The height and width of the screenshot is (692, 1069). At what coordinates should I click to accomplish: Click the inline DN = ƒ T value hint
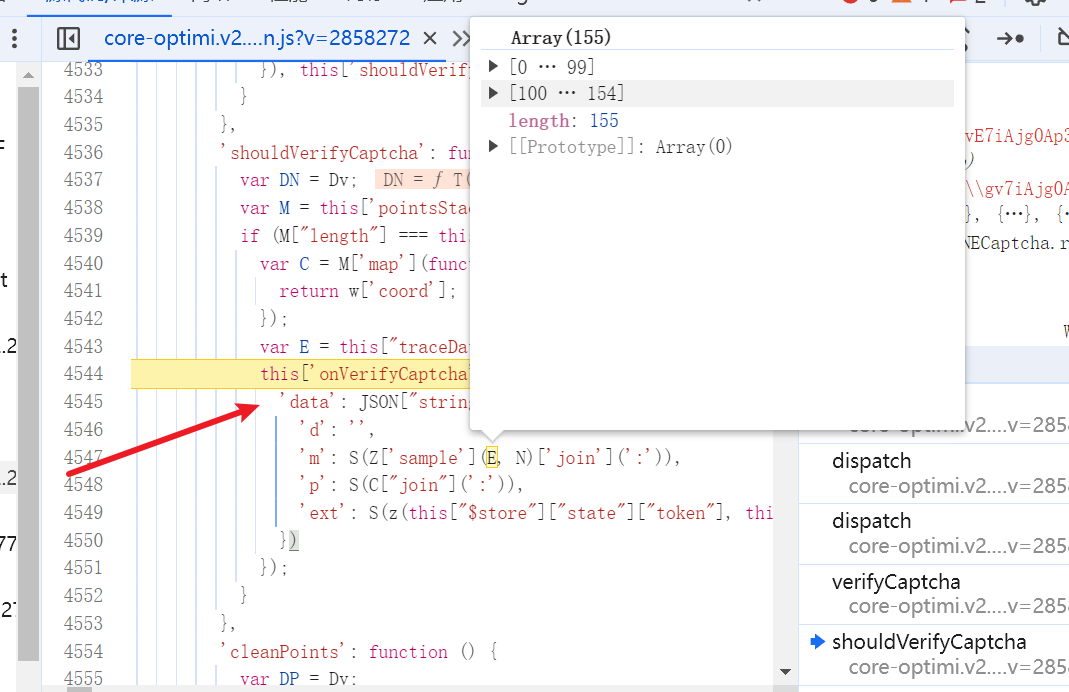tap(423, 180)
